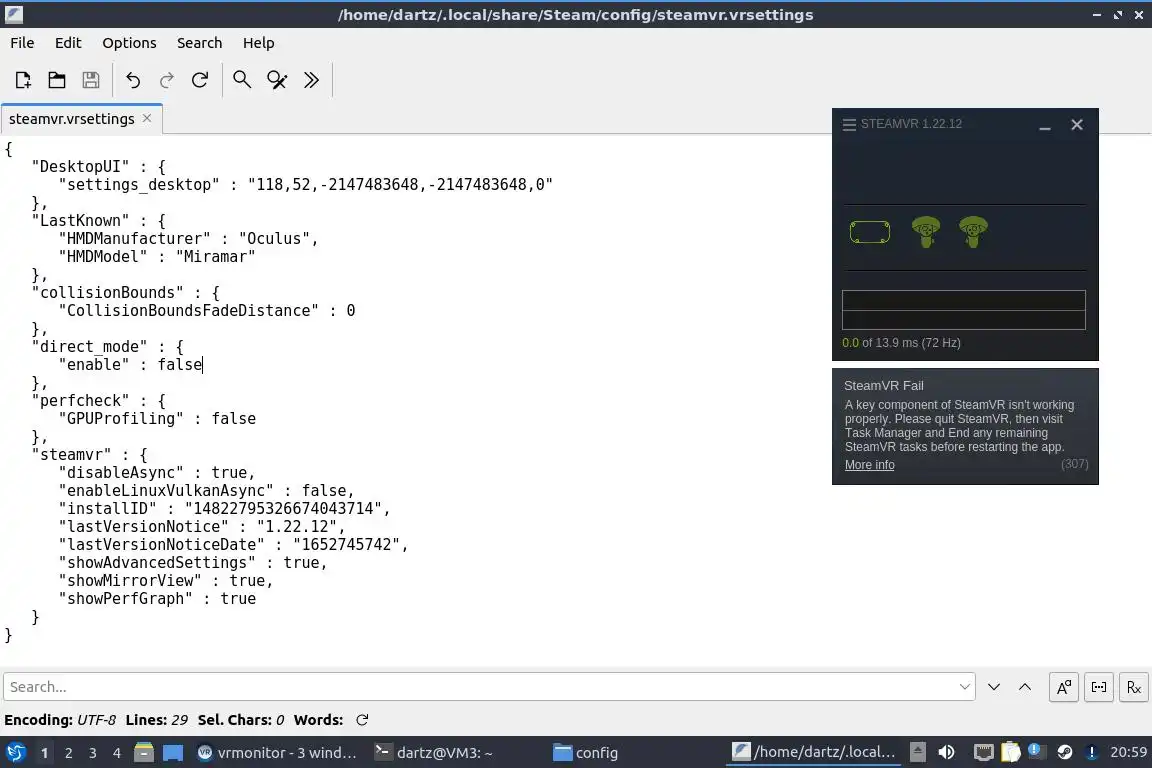Click the "GPUProfiling" : false line
The height and width of the screenshot is (768, 1152).
[x=156, y=418]
